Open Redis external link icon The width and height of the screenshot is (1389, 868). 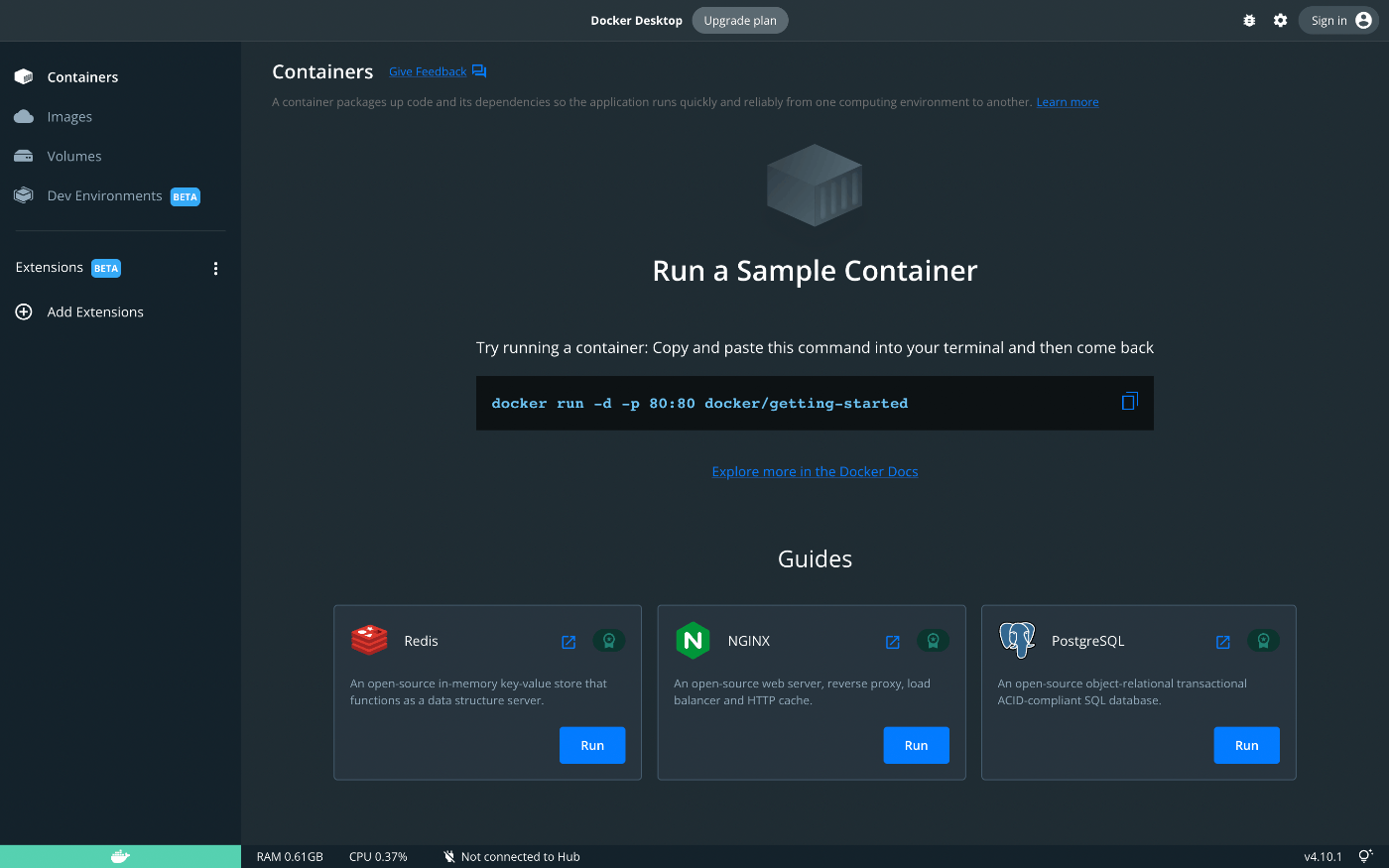click(568, 642)
